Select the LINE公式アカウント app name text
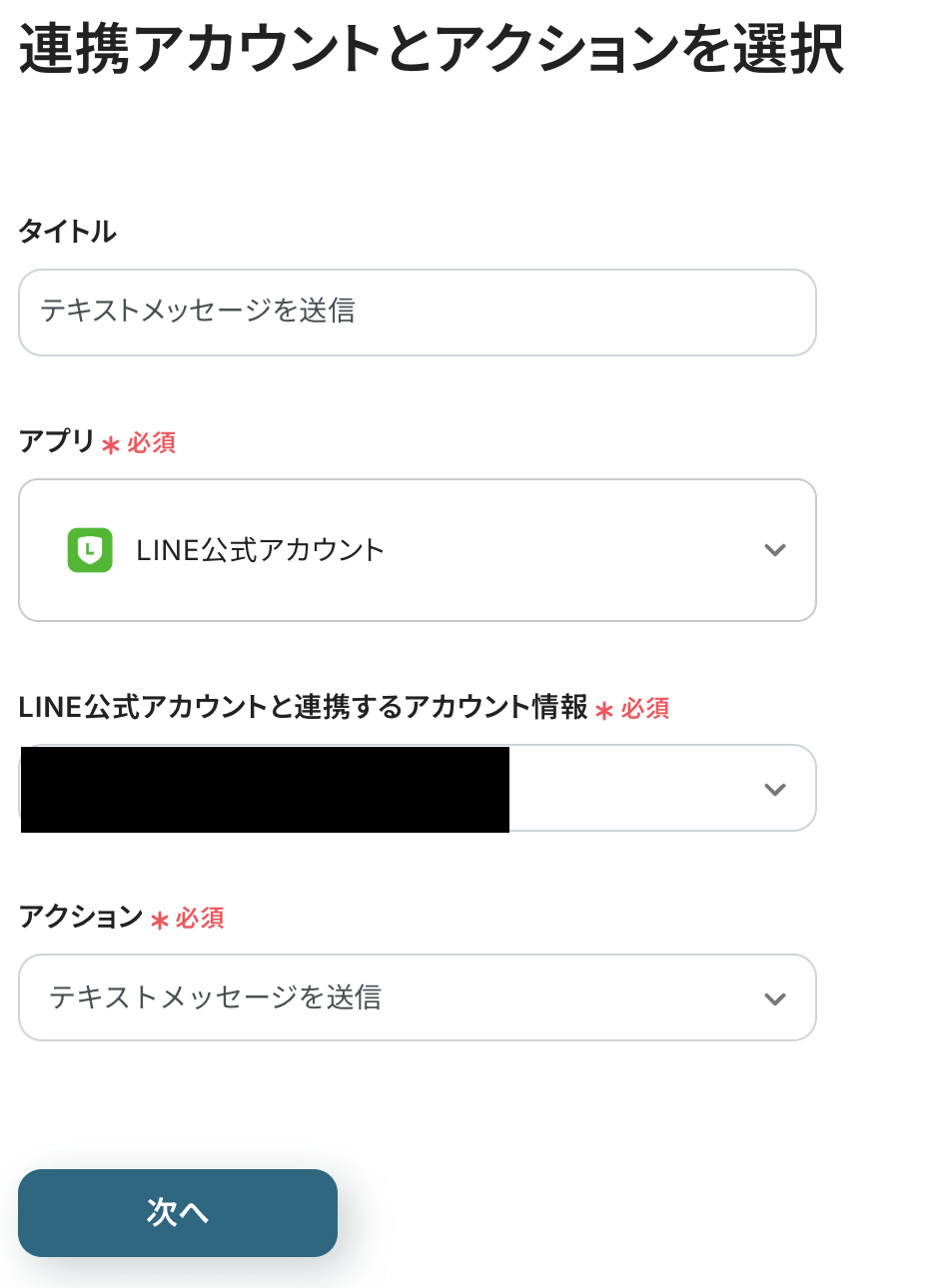This screenshot has width=943, height=1288. [261, 550]
